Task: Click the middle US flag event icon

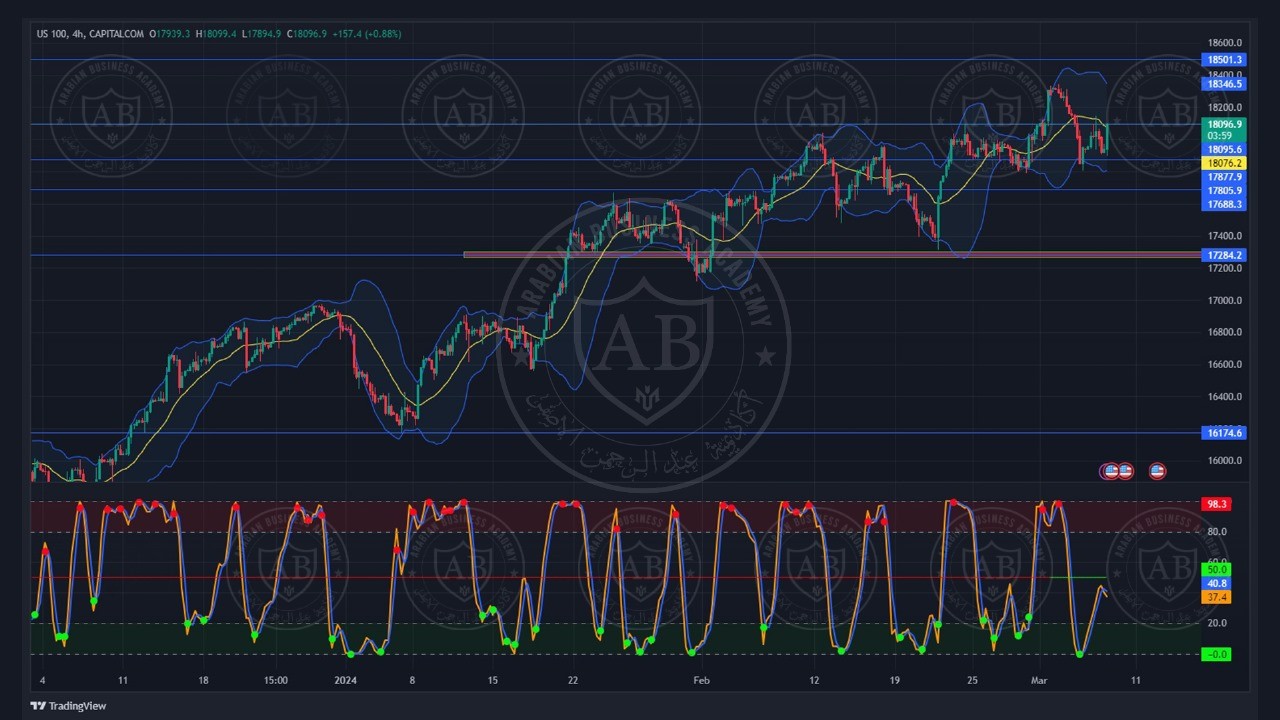Action: [1125, 471]
